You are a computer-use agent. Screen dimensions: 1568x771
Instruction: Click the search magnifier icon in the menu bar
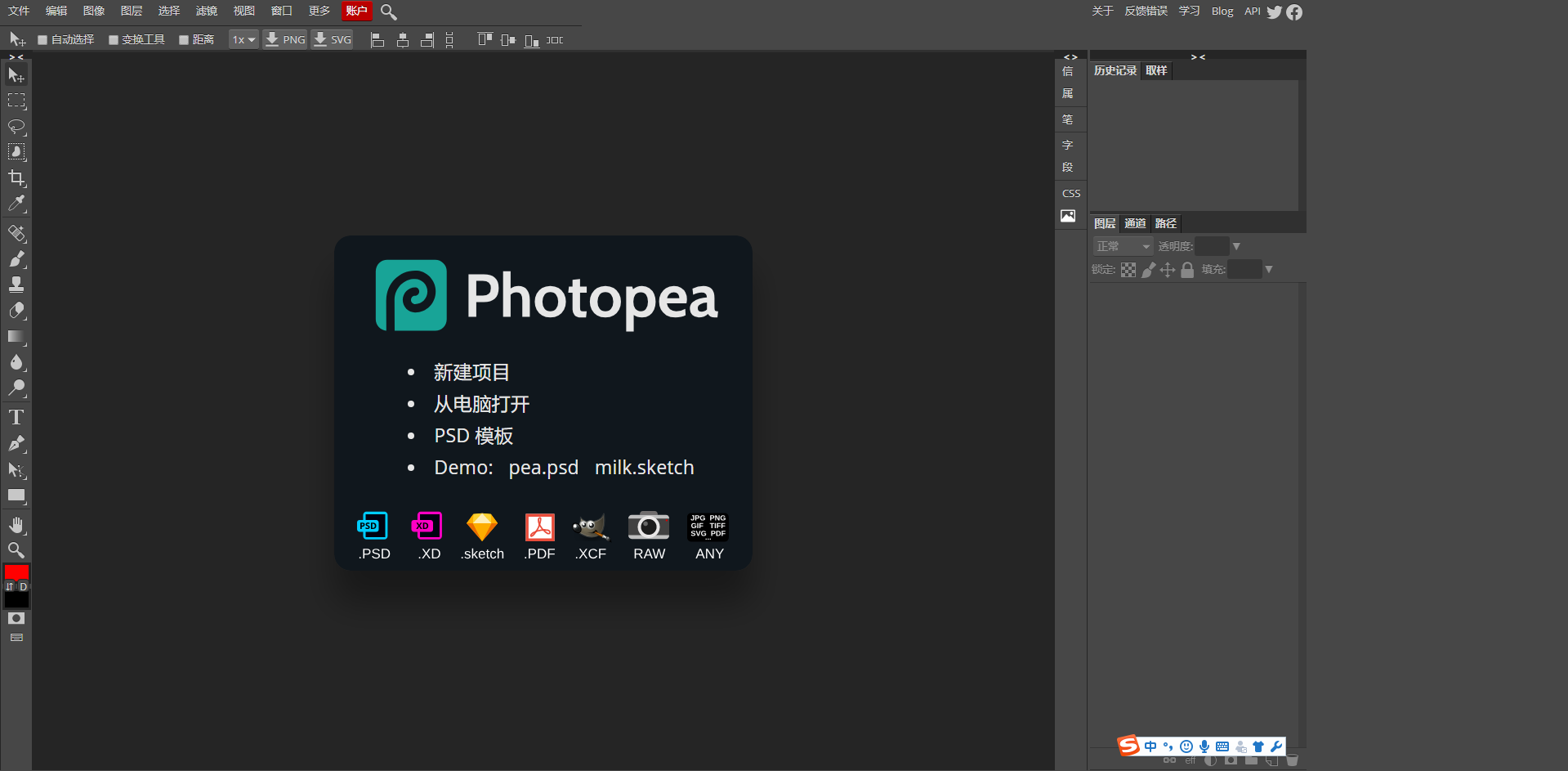(389, 12)
